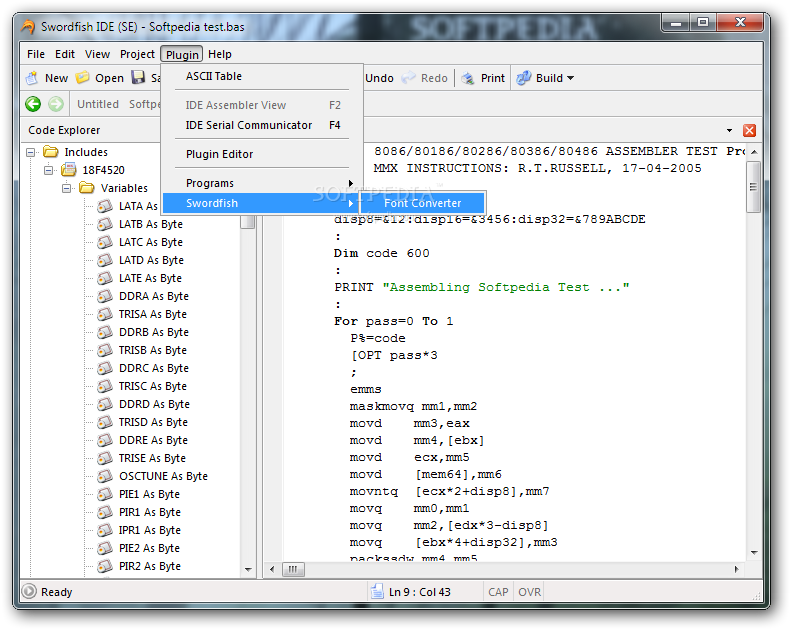
Task: Open Plugin Editor from the menu
Action: 262,154
